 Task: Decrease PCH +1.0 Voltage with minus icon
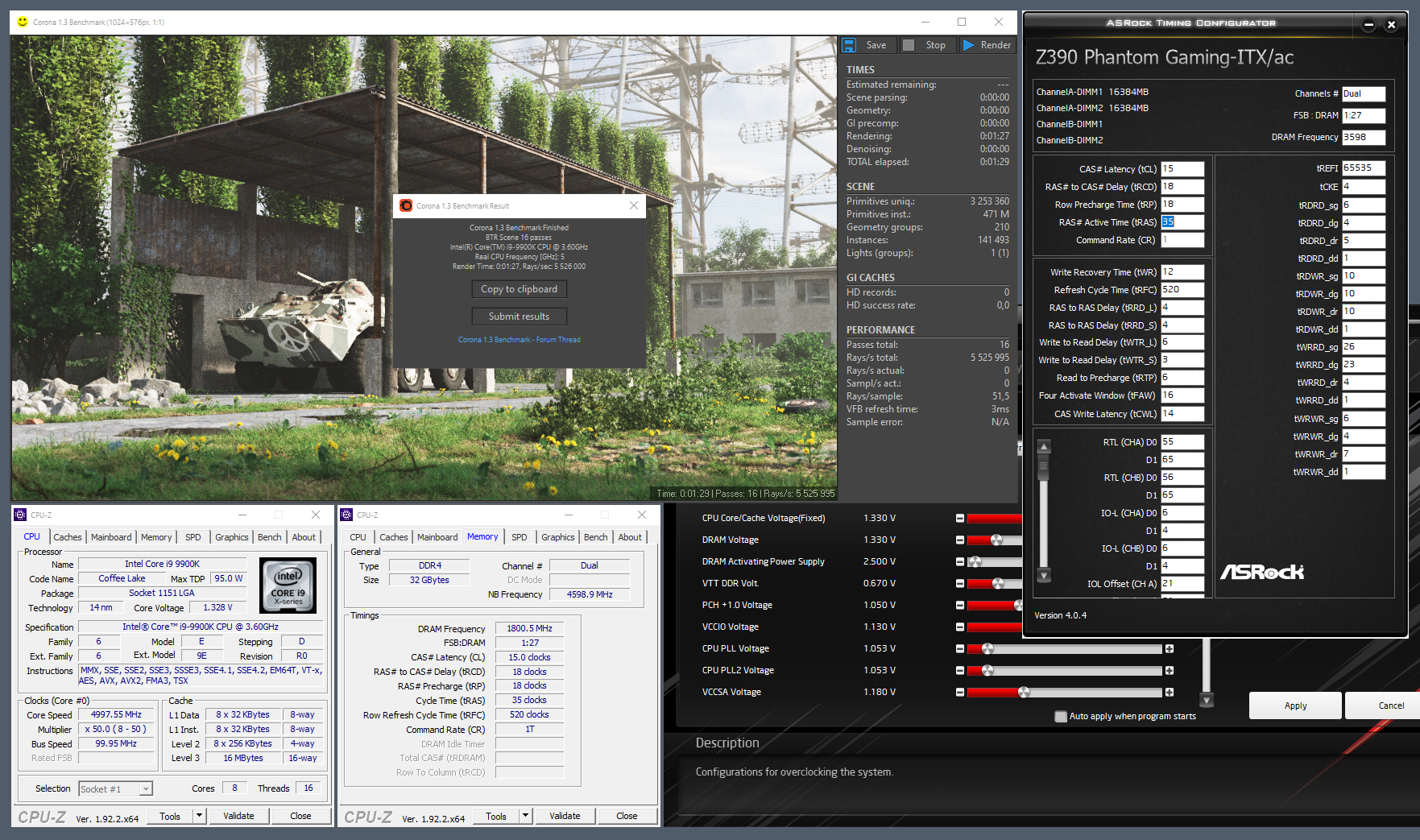(960, 605)
